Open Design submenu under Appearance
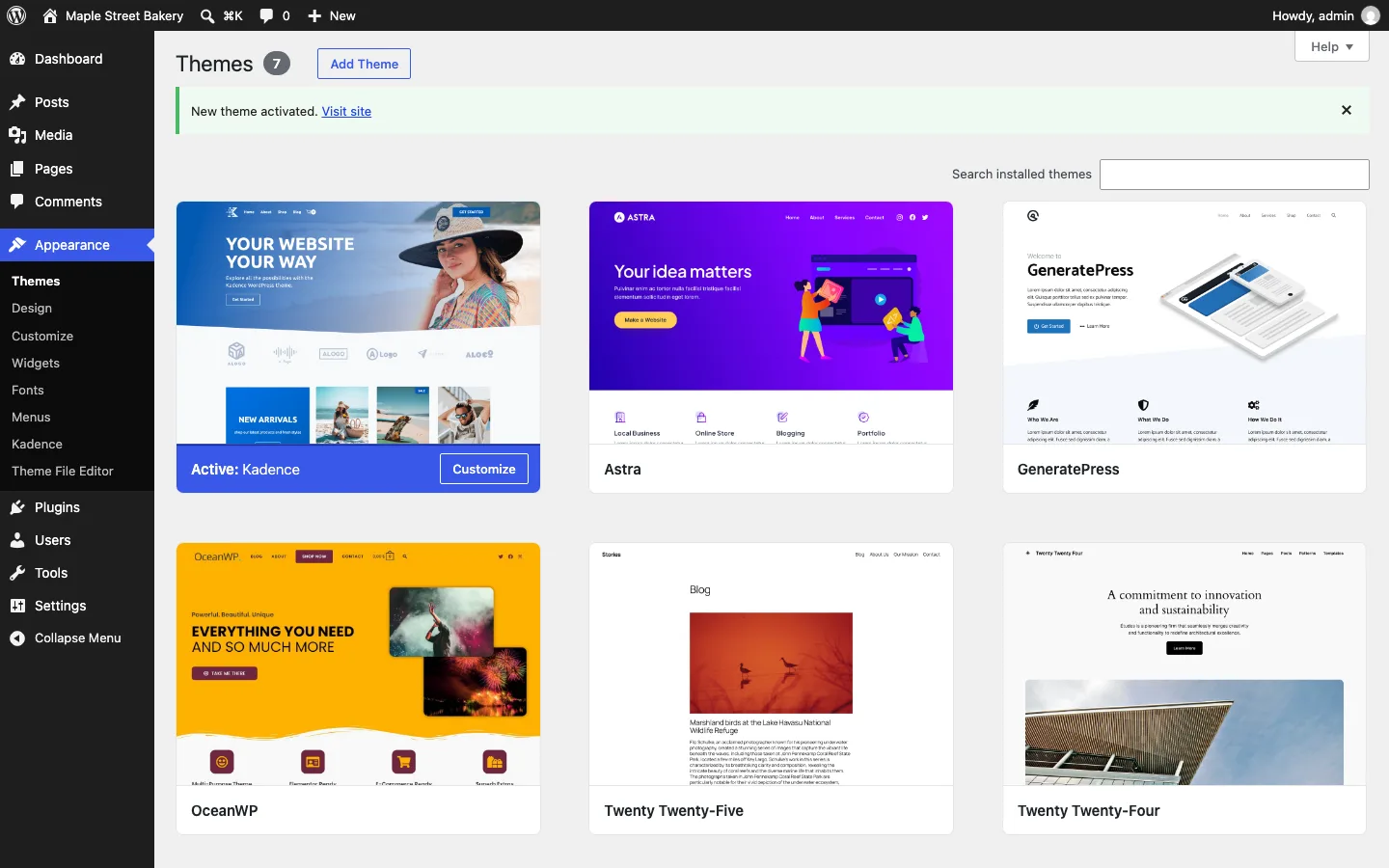The height and width of the screenshot is (868, 1389). [32, 309]
